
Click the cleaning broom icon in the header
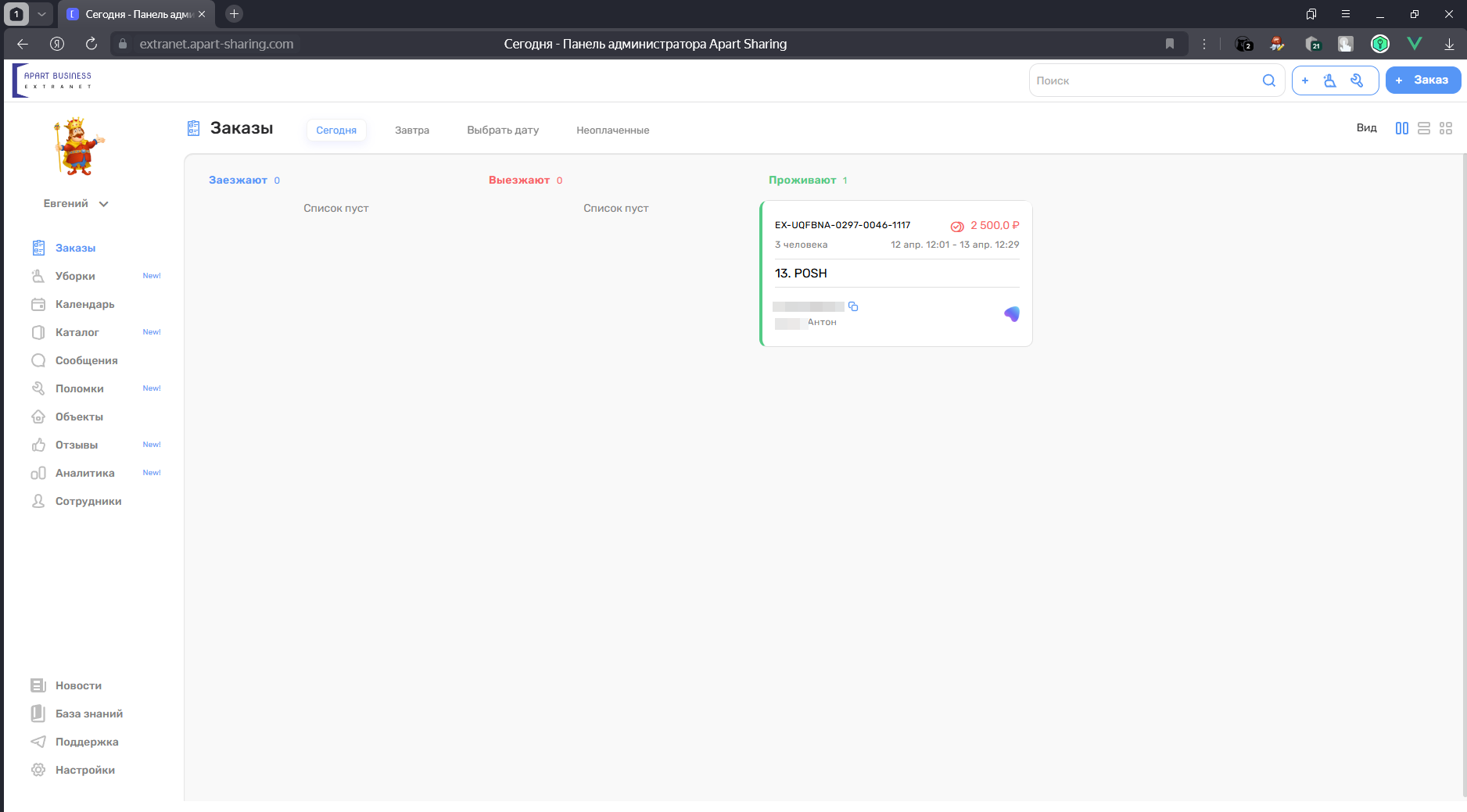click(1329, 80)
